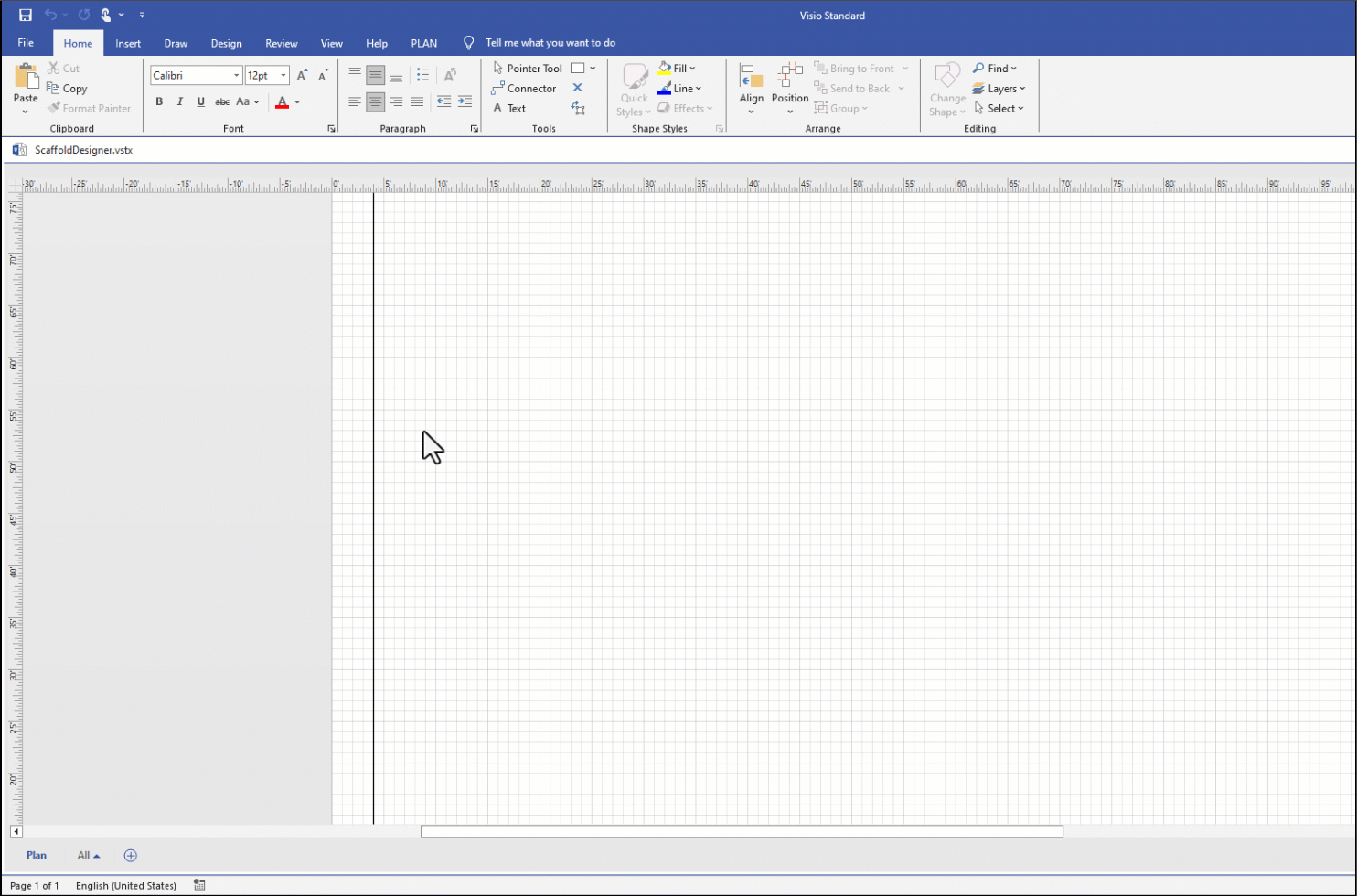Image resolution: width=1357 pixels, height=896 pixels.
Task: Open the PLAN ribbon tab
Action: [x=423, y=43]
